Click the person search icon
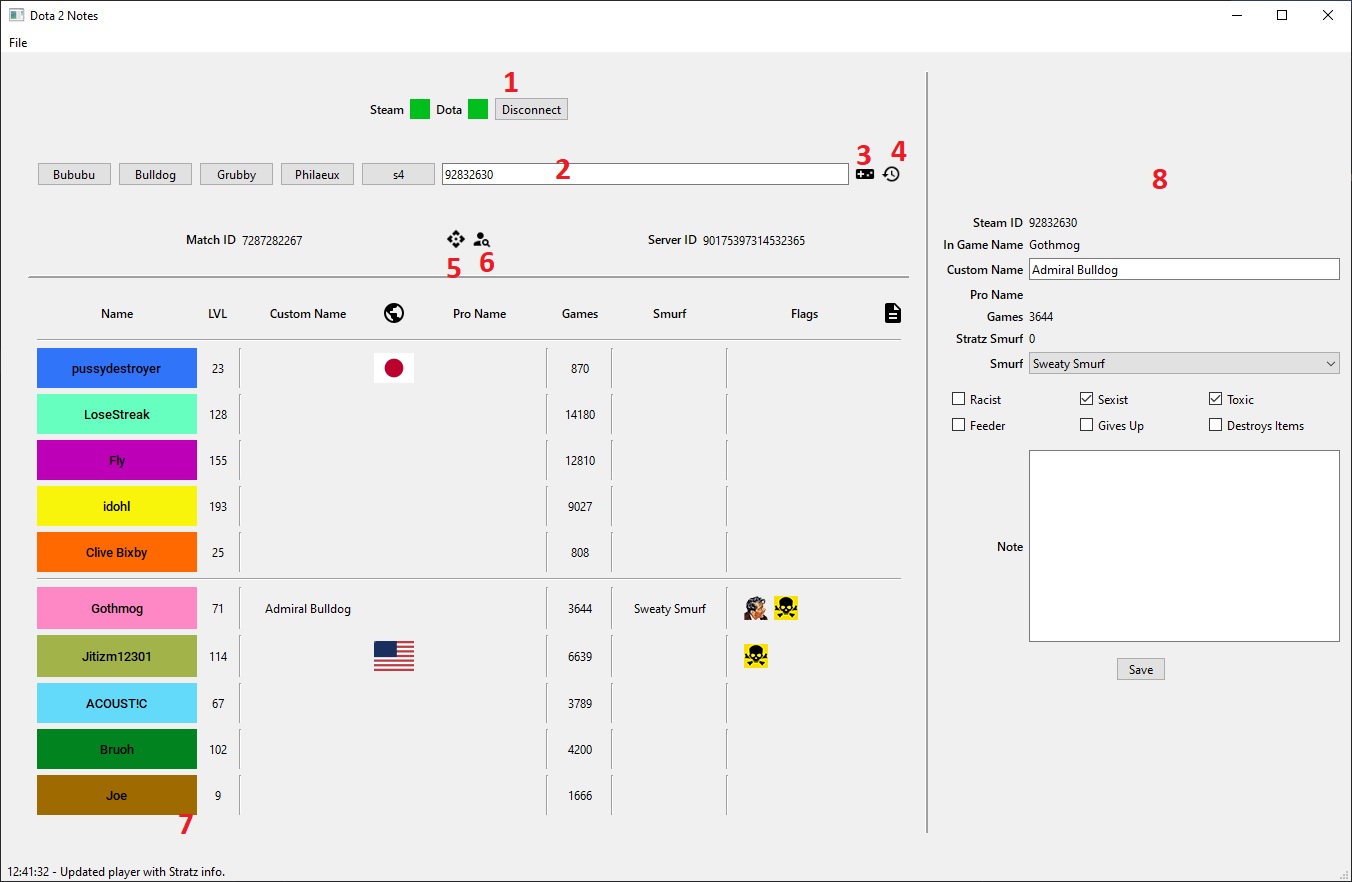This screenshot has width=1352, height=882. click(x=482, y=240)
